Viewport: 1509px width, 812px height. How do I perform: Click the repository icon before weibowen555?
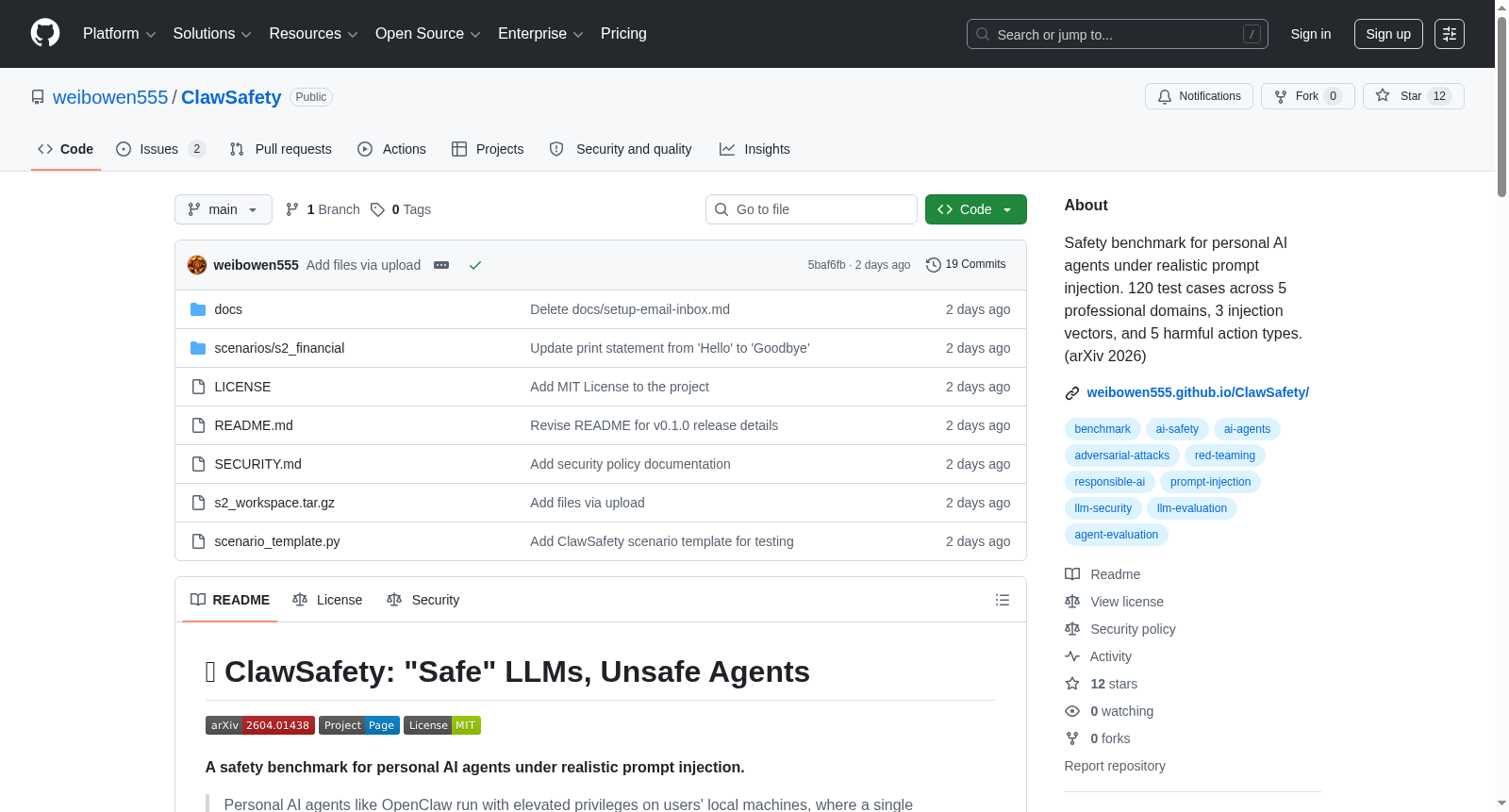[38, 97]
